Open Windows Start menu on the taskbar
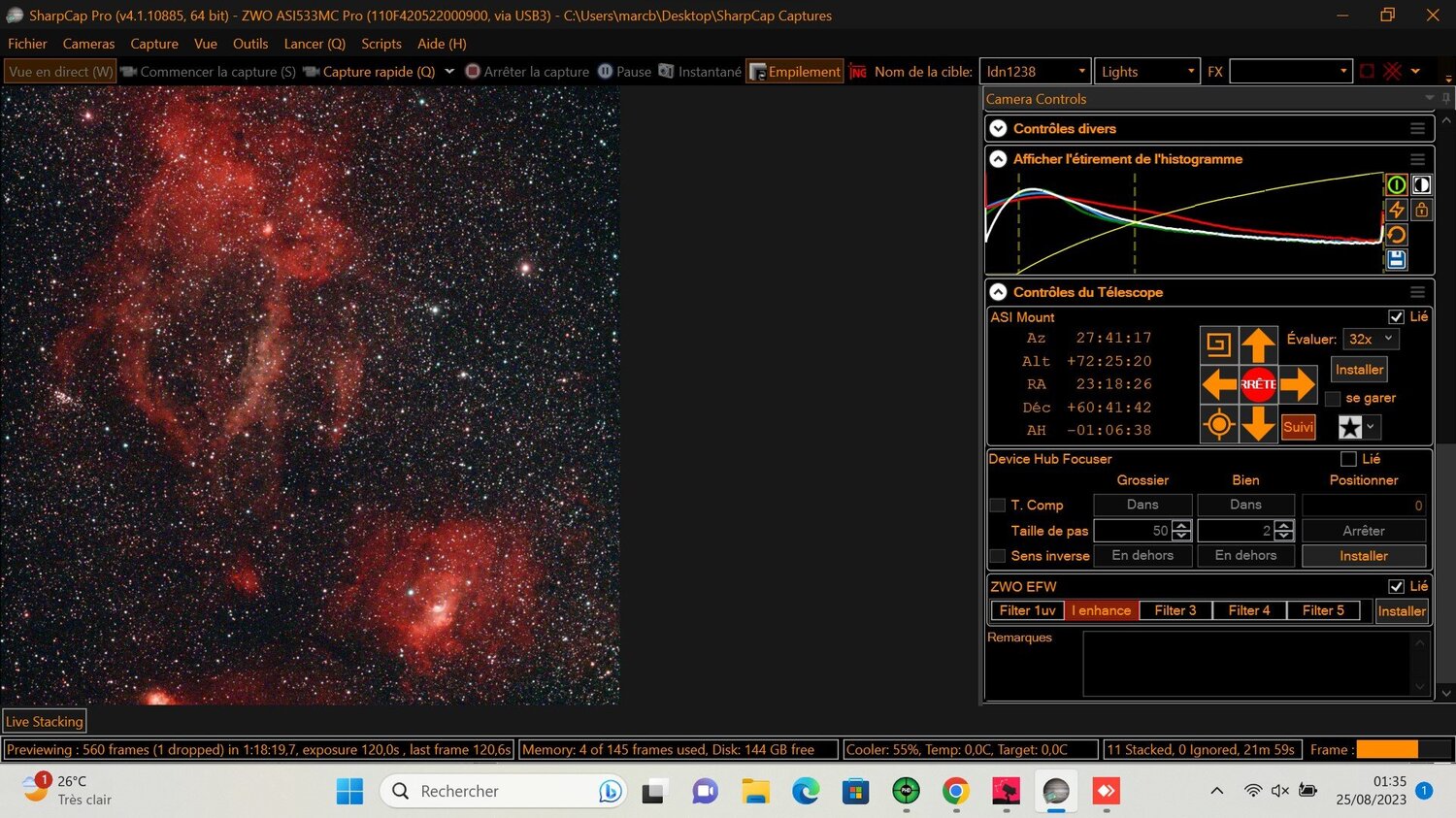Screen dimensions: 1456x818 349,792
